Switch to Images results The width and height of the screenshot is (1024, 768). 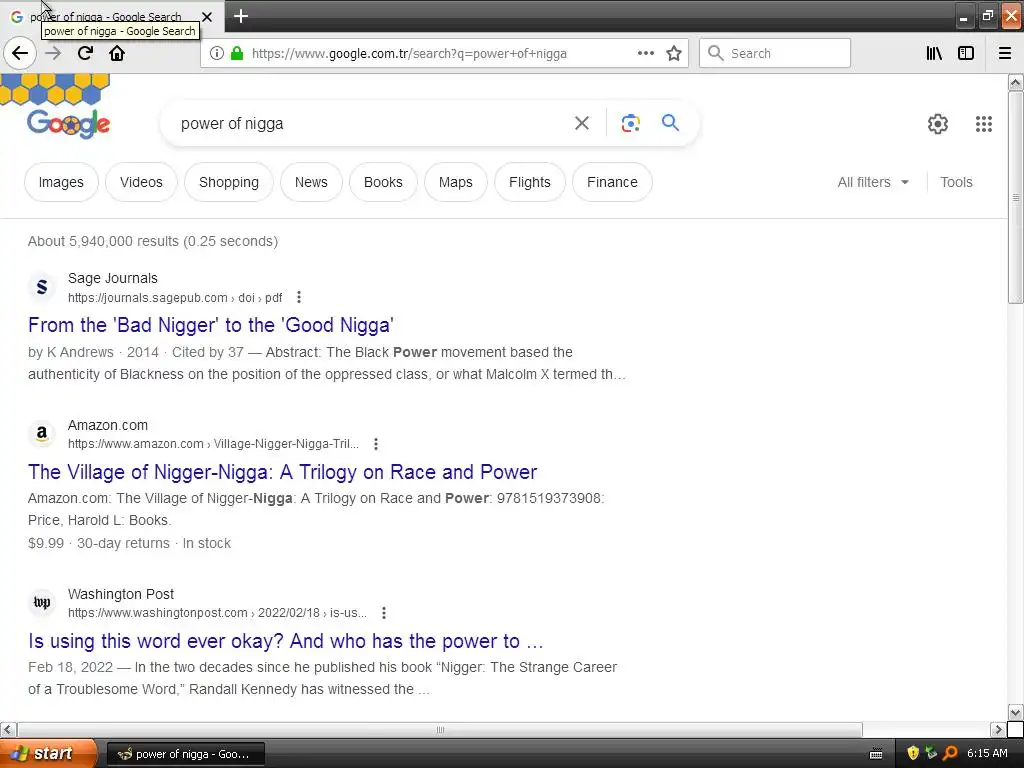[x=61, y=182]
